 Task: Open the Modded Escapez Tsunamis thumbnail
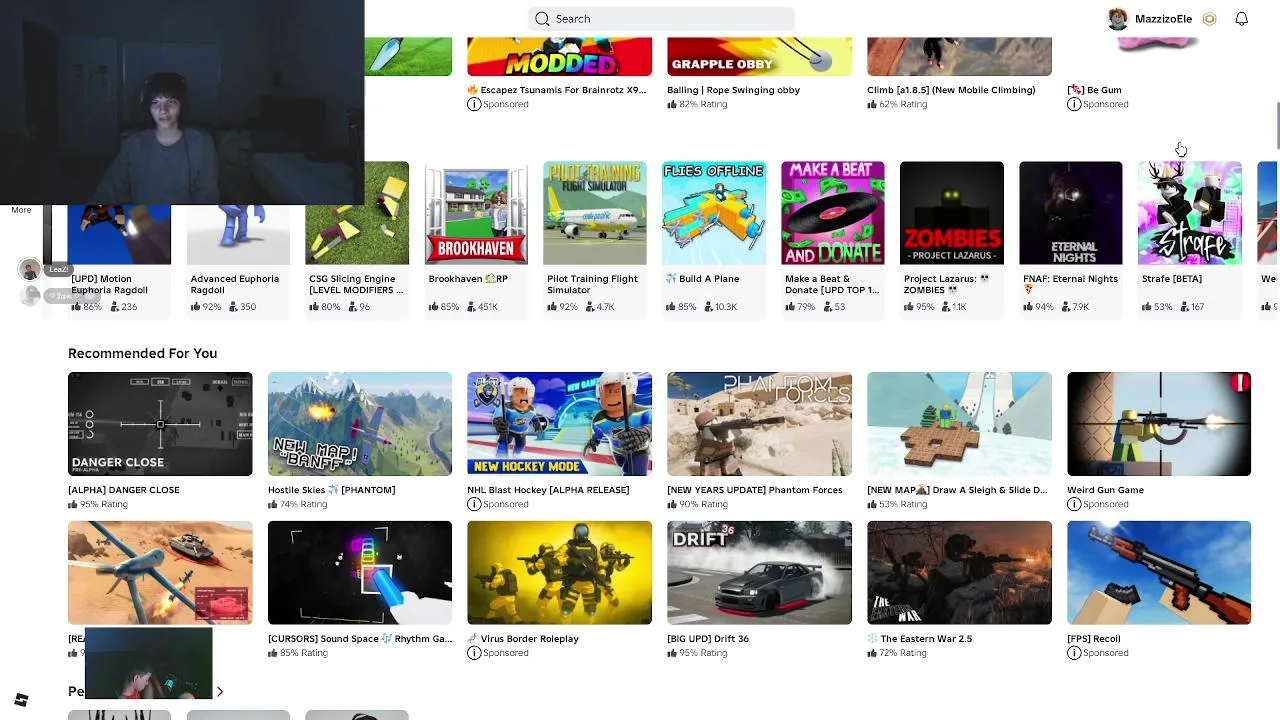pos(559,56)
